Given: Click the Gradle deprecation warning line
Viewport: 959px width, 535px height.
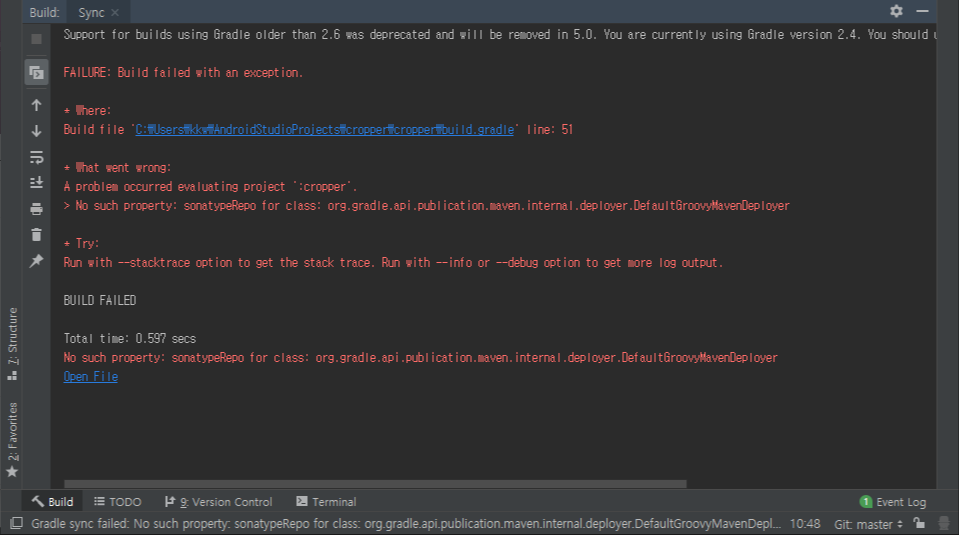Looking at the screenshot, I should (x=500, y=34).
